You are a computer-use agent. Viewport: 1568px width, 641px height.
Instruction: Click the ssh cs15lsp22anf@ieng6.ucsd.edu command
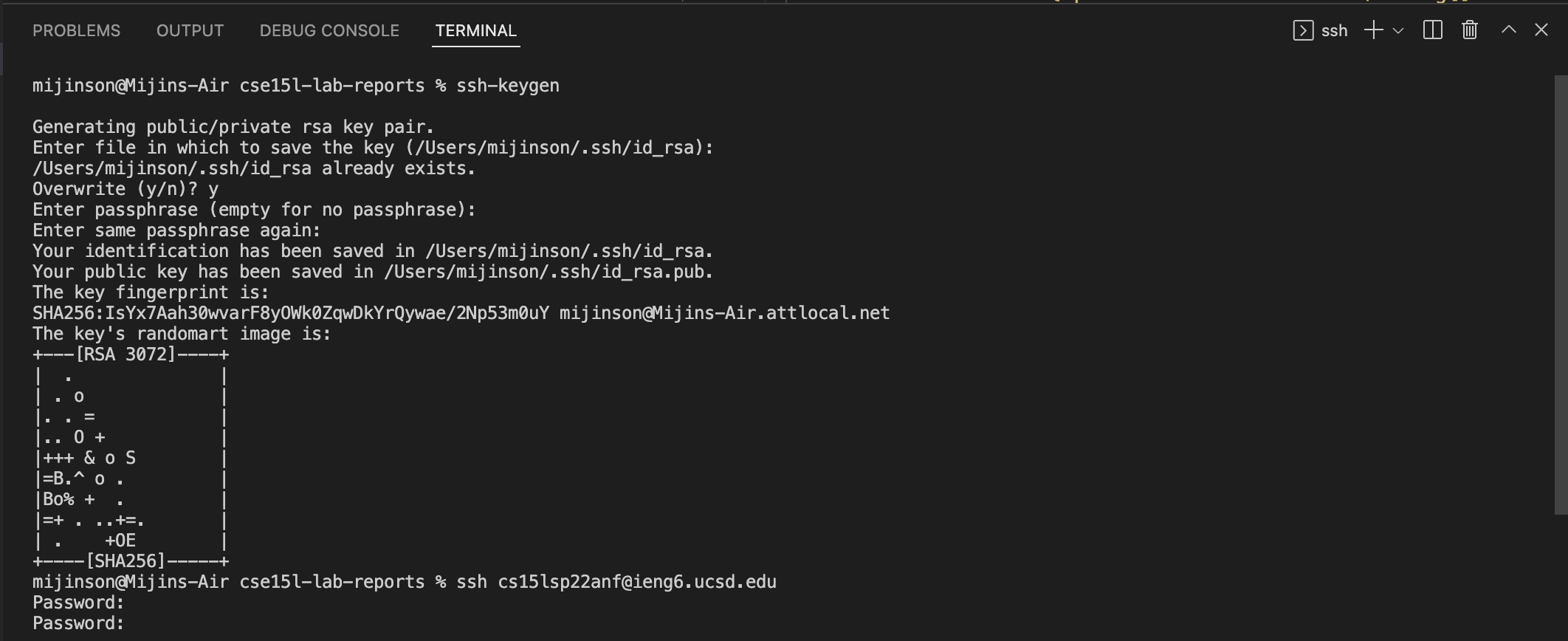(616, 582)
